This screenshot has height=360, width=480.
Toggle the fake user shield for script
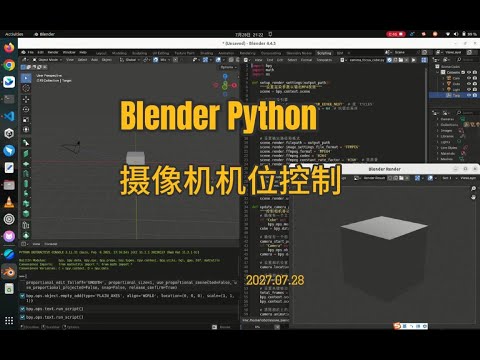(389, 60)
